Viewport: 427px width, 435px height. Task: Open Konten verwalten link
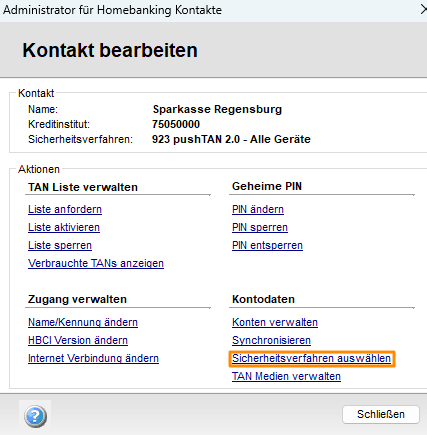point(275,322)
